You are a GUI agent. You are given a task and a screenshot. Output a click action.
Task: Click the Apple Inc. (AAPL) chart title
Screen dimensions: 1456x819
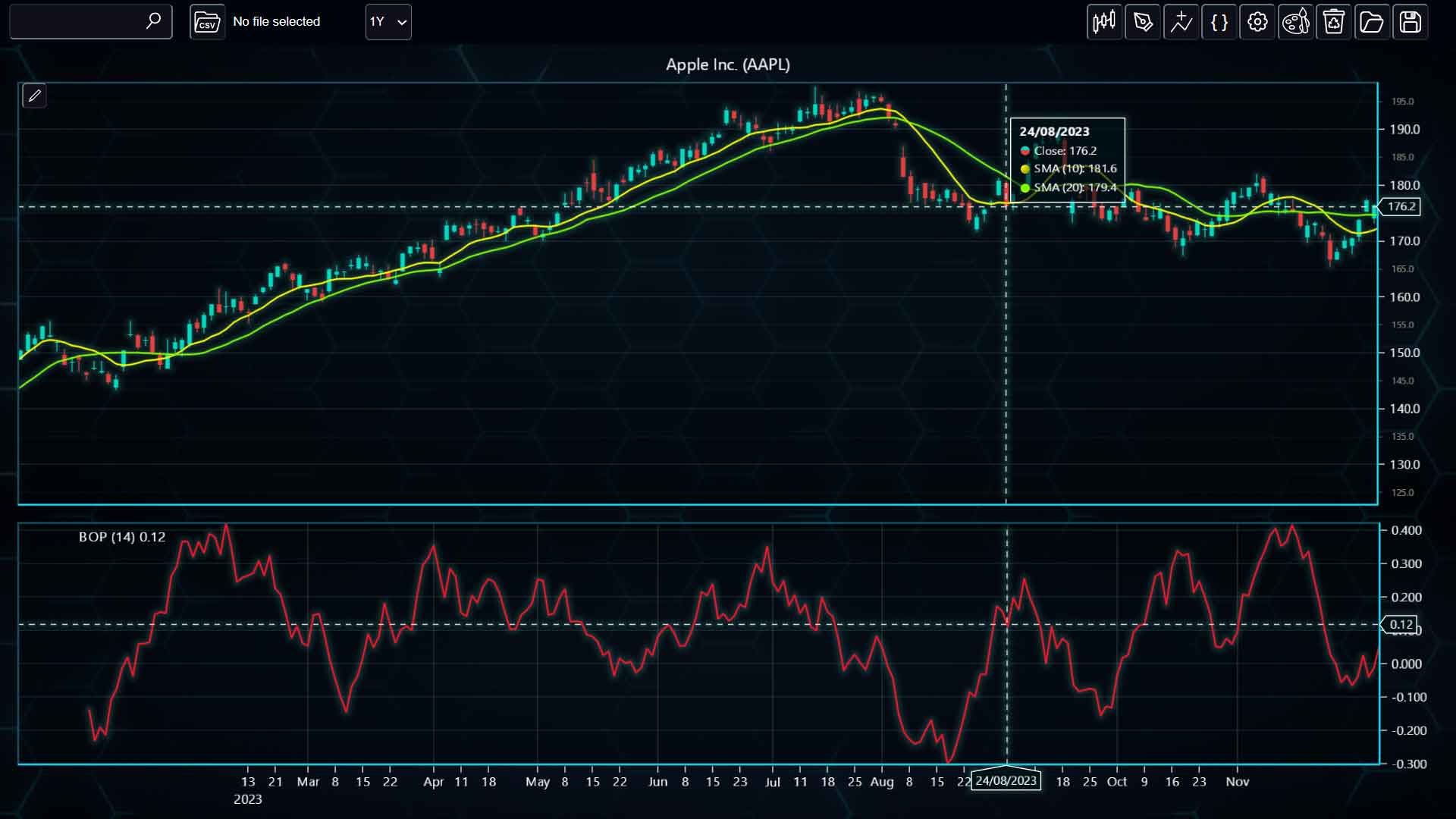[728, 65]
